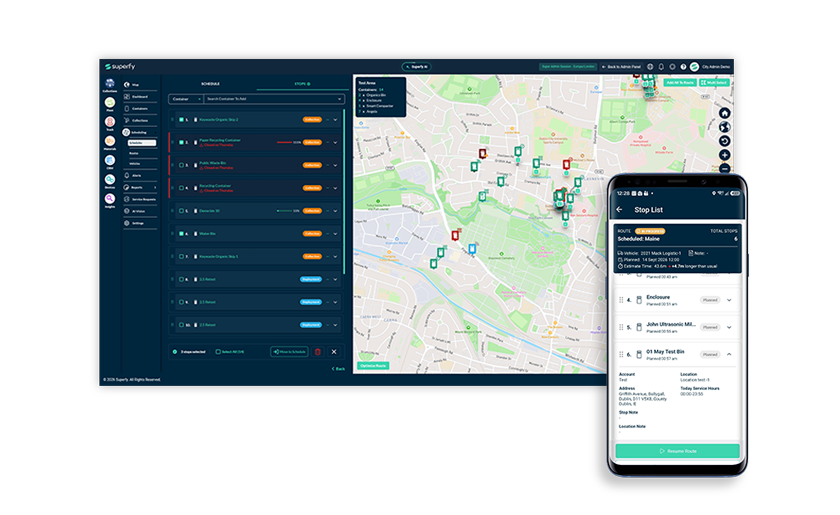This screenshot has height=515, width=840.
Task: Uncheck stop 6 Water Bin
Action: click(181, 234)
